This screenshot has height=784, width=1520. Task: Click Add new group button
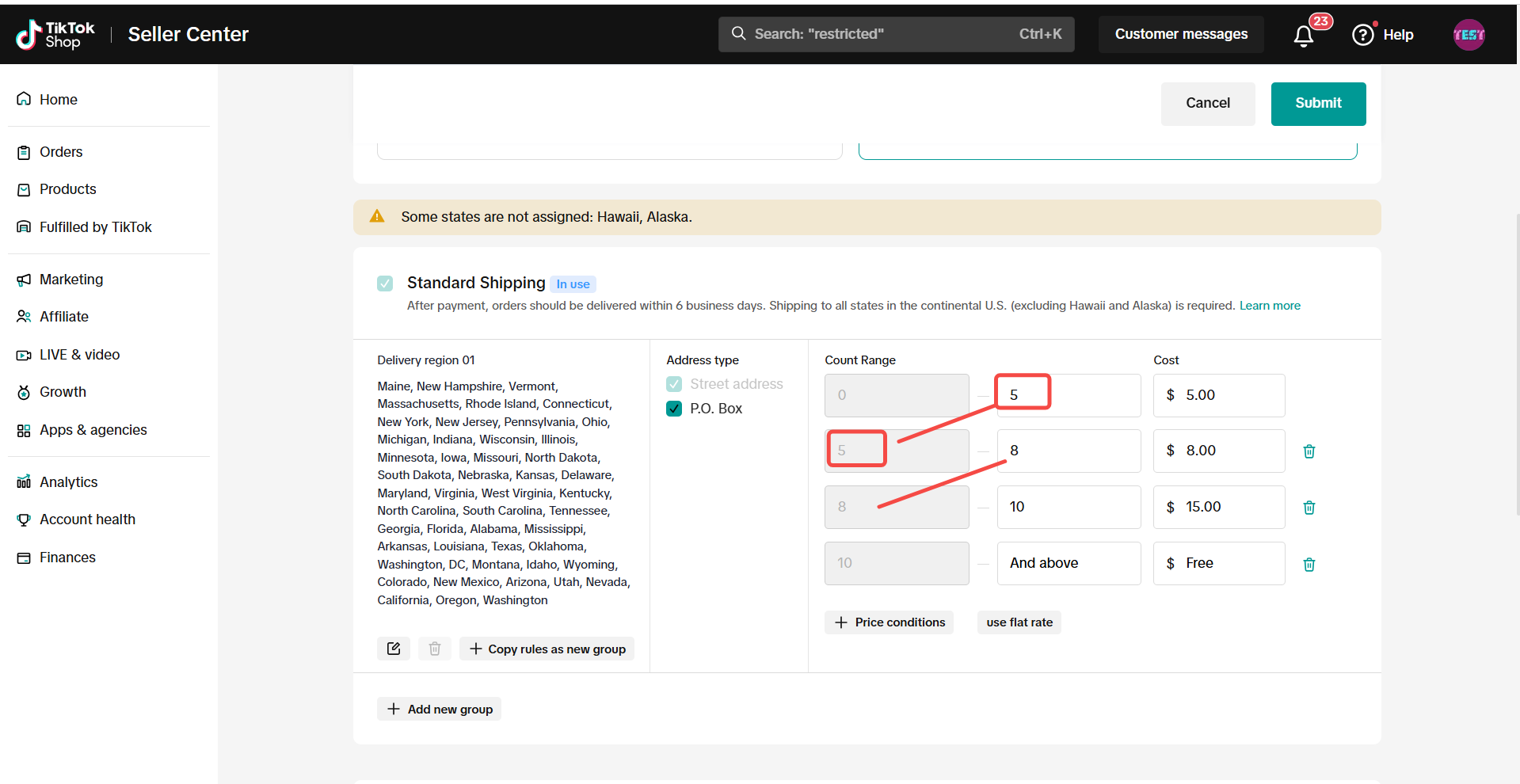pos(440,709)
